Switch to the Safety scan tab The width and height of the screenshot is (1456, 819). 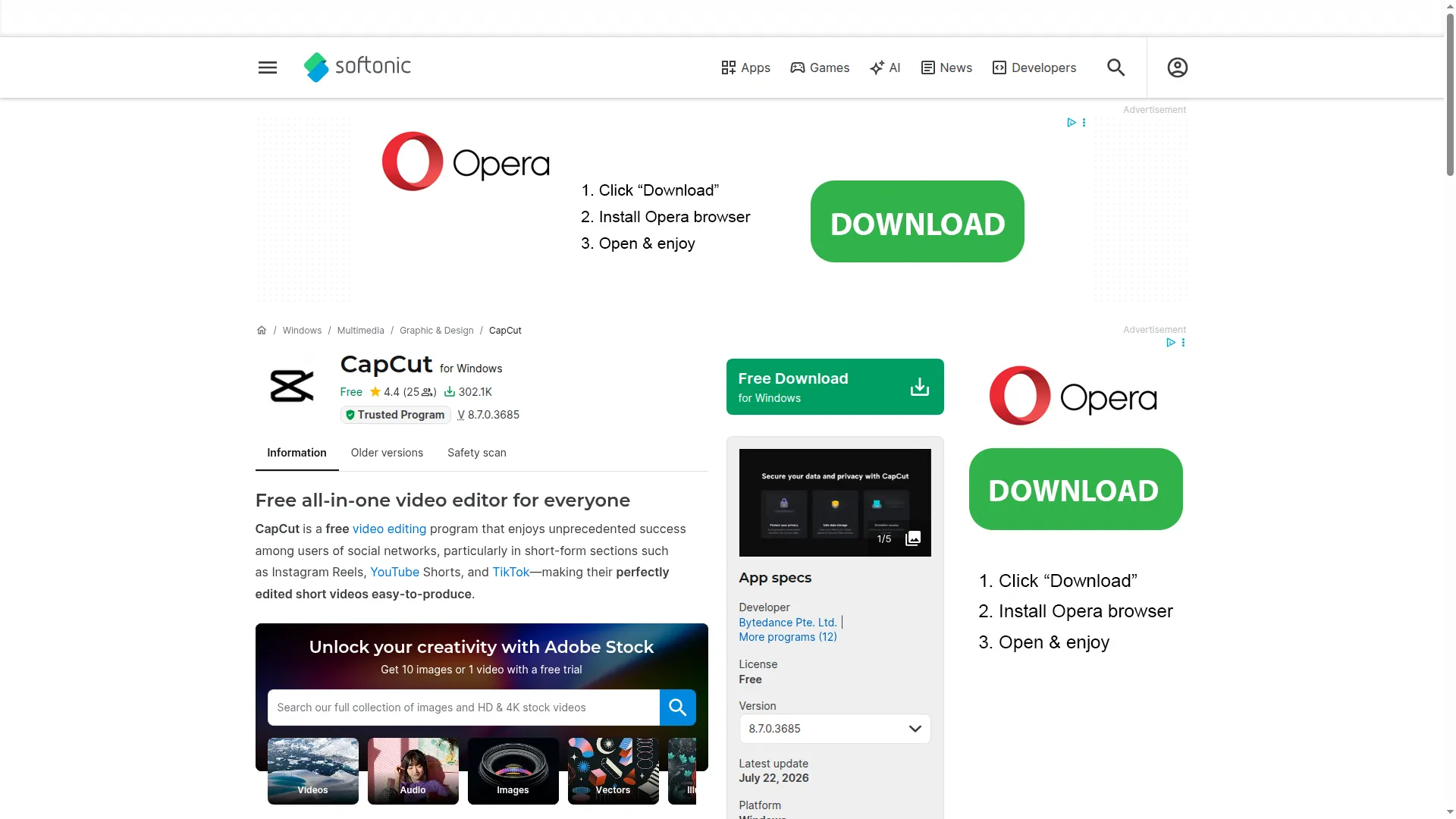click(476, 453)
